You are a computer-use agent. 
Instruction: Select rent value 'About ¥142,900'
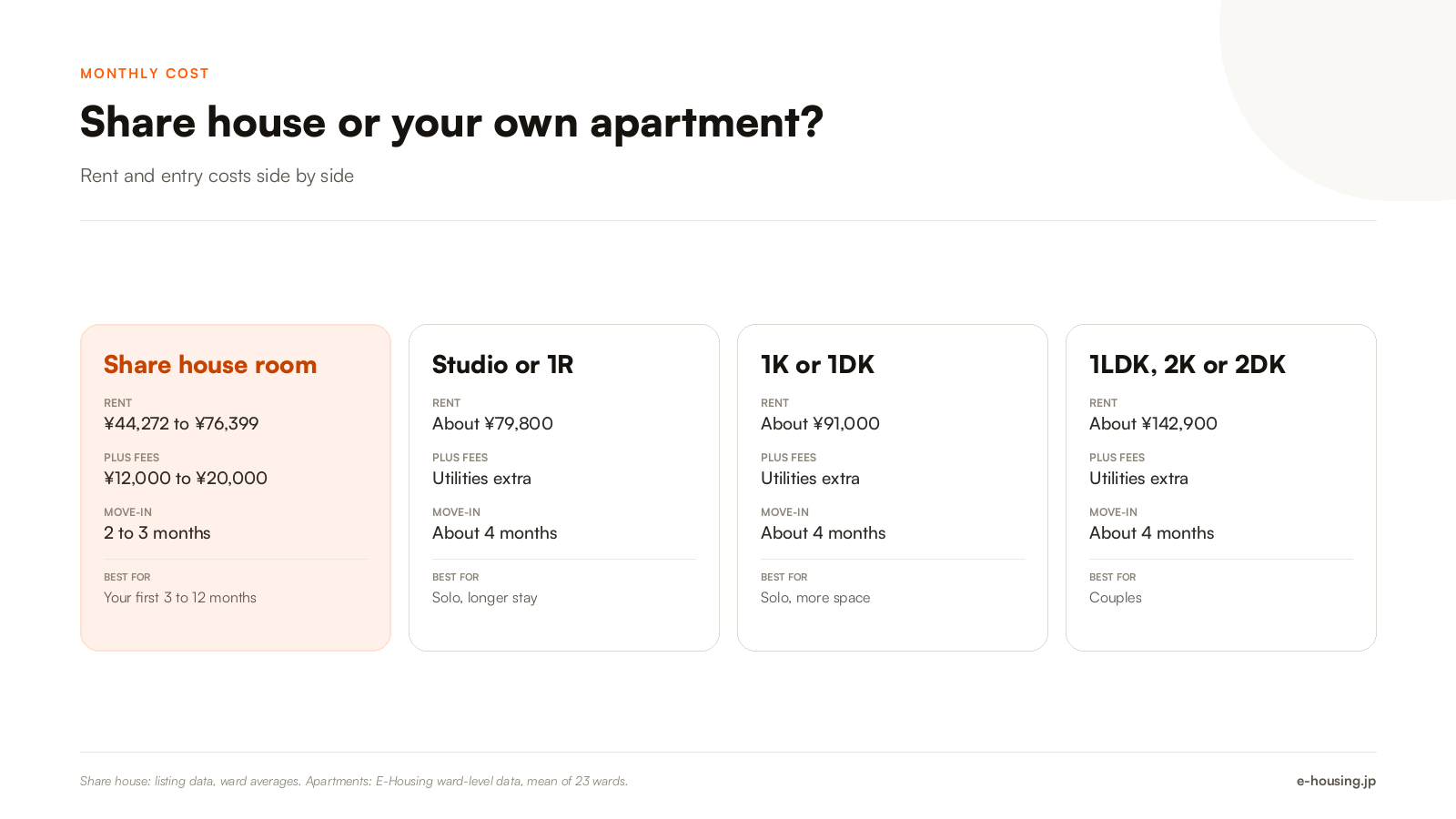(x=1153, y=423)
